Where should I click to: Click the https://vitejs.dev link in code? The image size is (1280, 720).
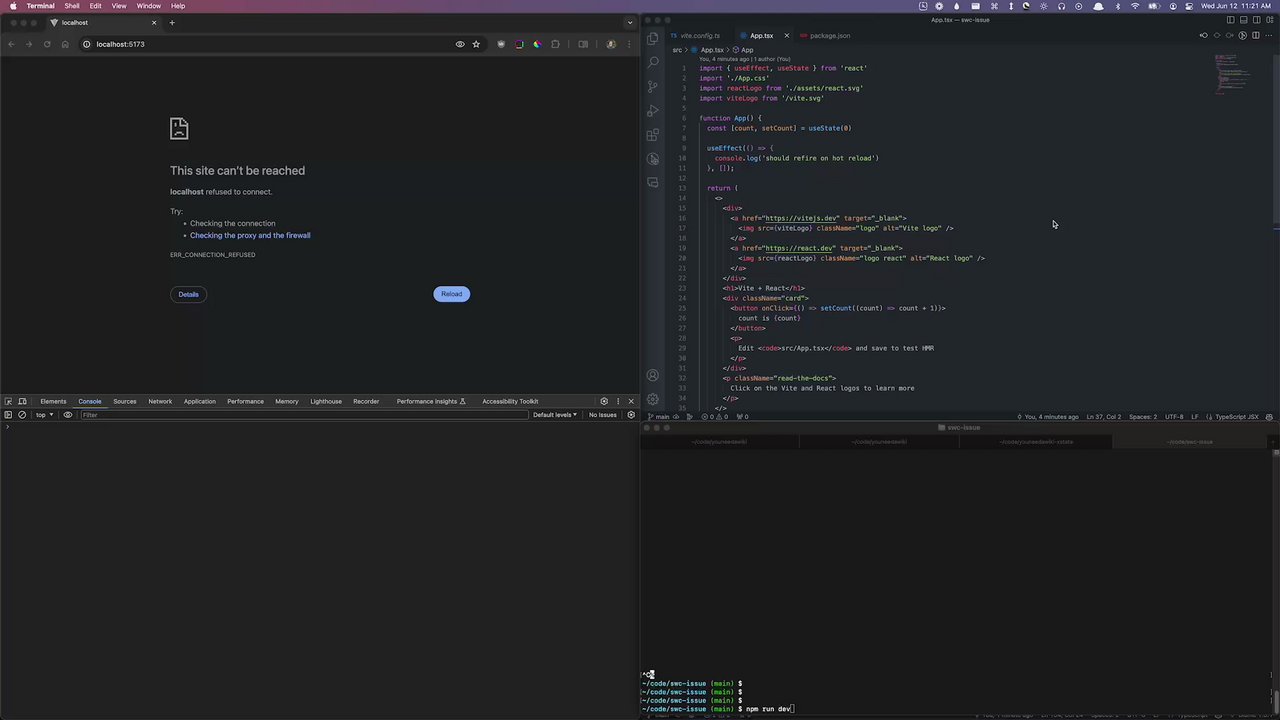pos(802,218)
